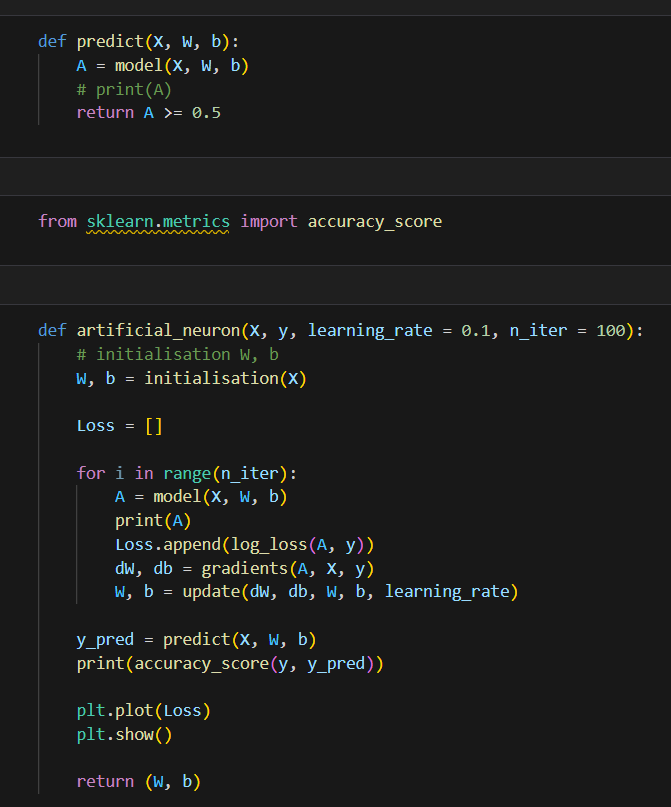
Task: Click the 'W, b = initialisation(X)' line
Action: (191, 379)
